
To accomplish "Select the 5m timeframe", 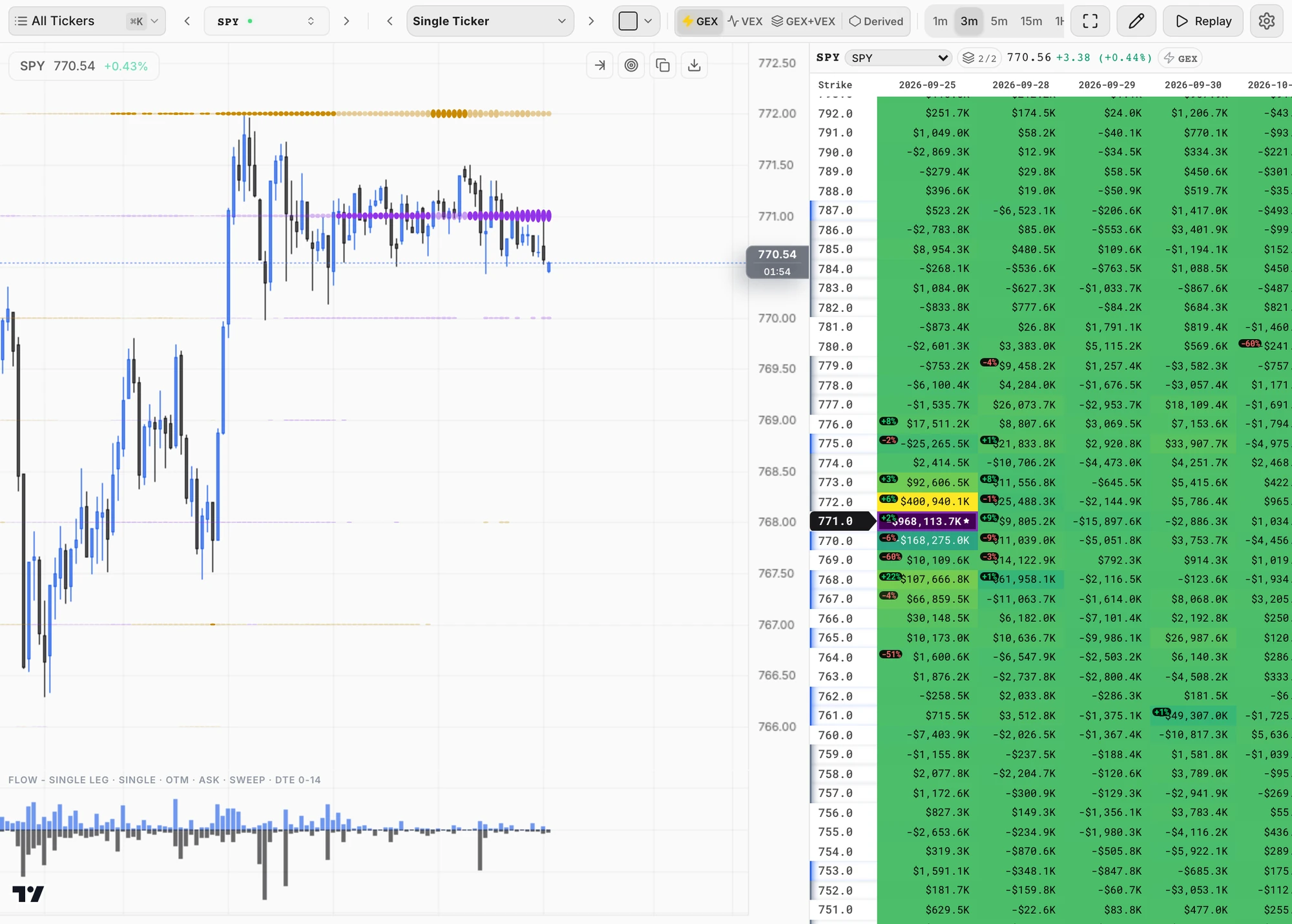I will coord(999,21).
